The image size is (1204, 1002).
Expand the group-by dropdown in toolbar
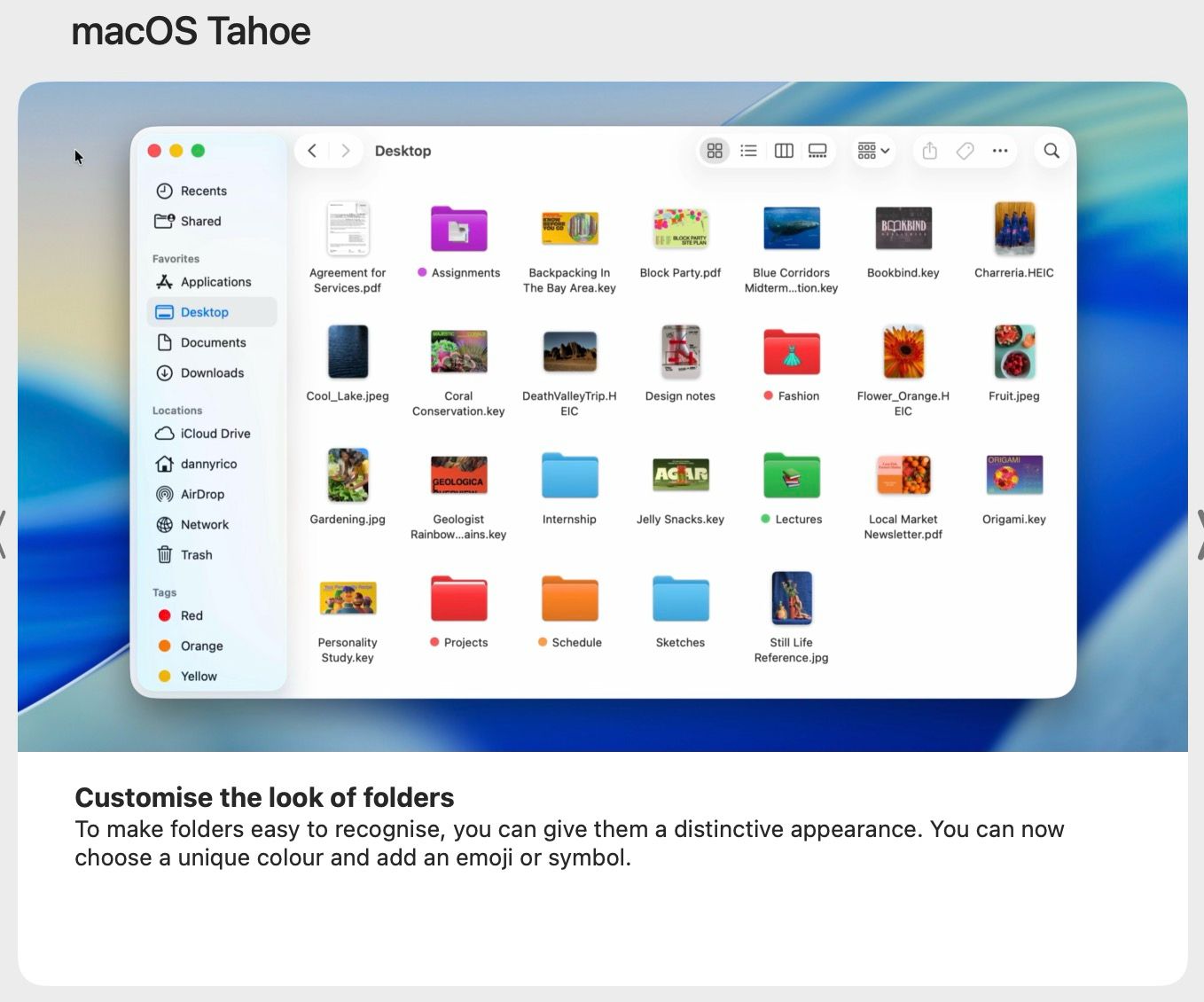[873, 151]
